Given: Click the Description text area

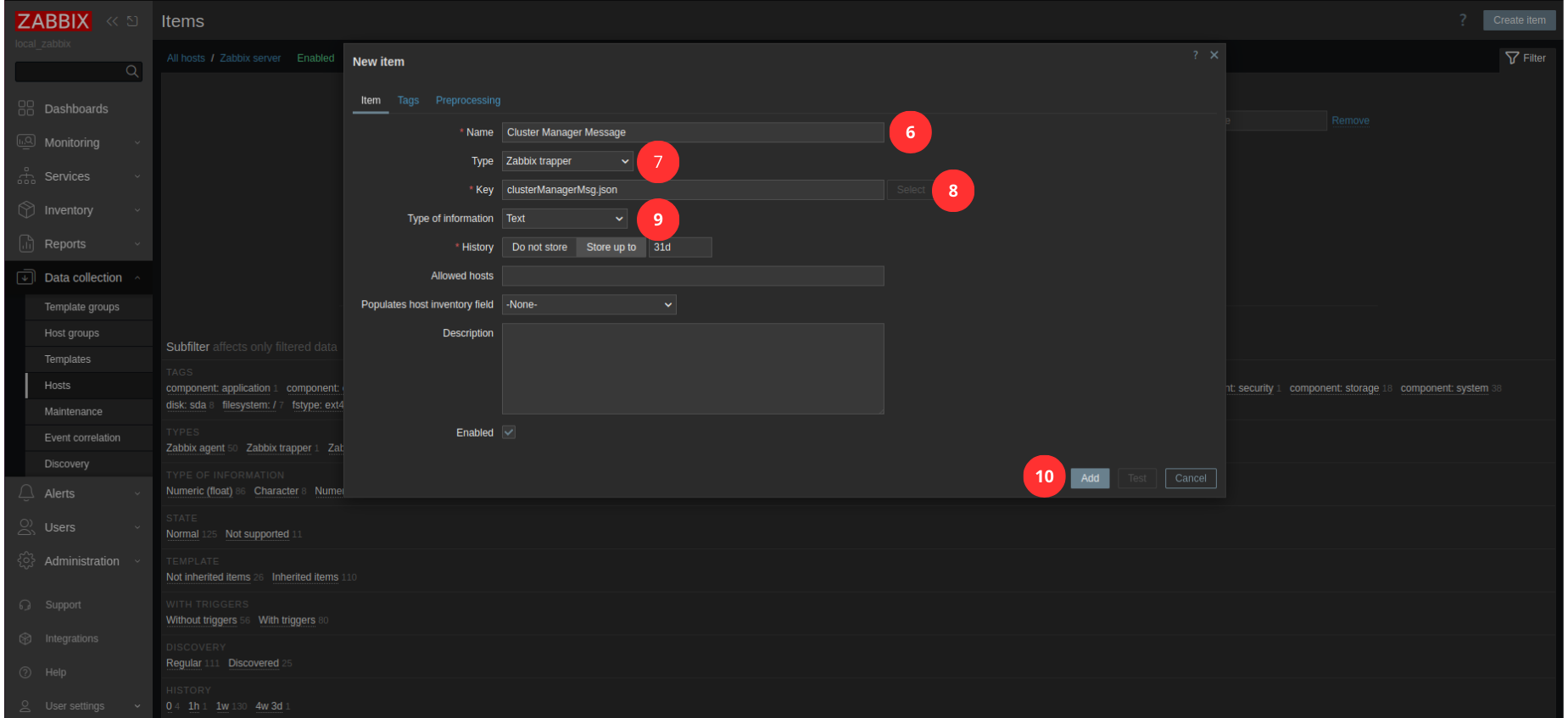Looking at the screenshot, I should click(x=693, y=369).
